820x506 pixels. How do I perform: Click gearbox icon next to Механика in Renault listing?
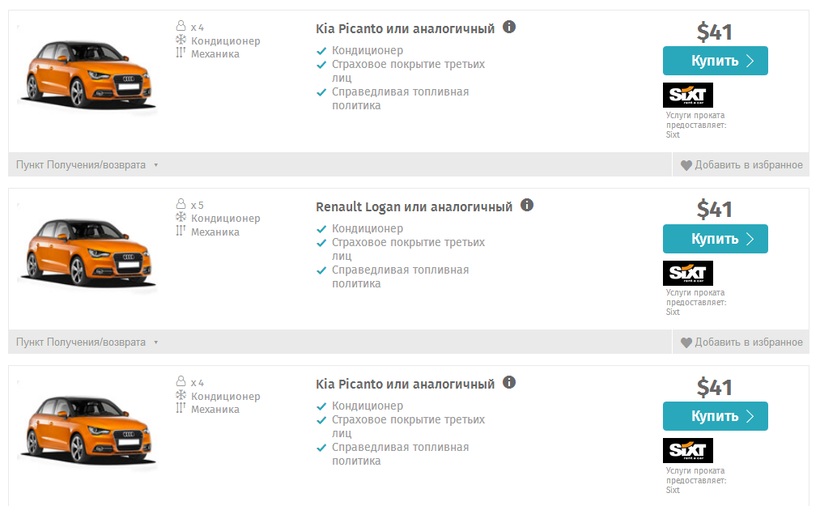coord(181,232)
